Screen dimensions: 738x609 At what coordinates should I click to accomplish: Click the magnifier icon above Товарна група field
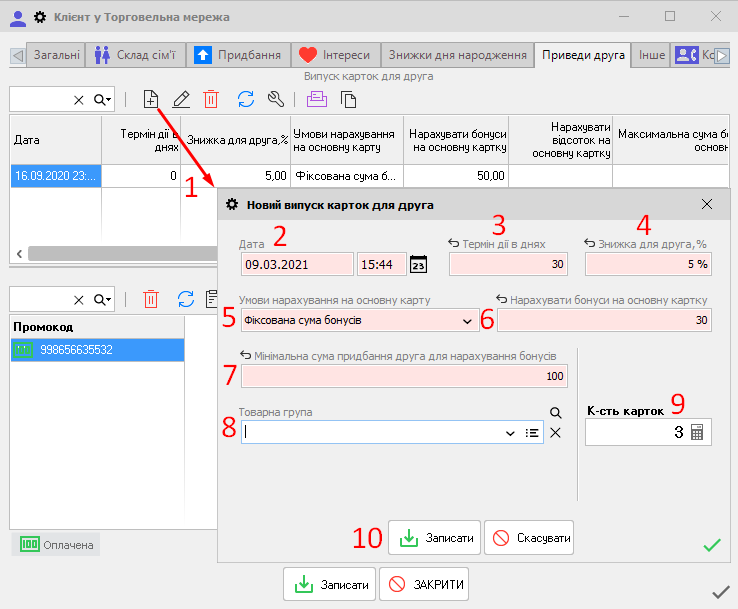click(x=556, y=412)
